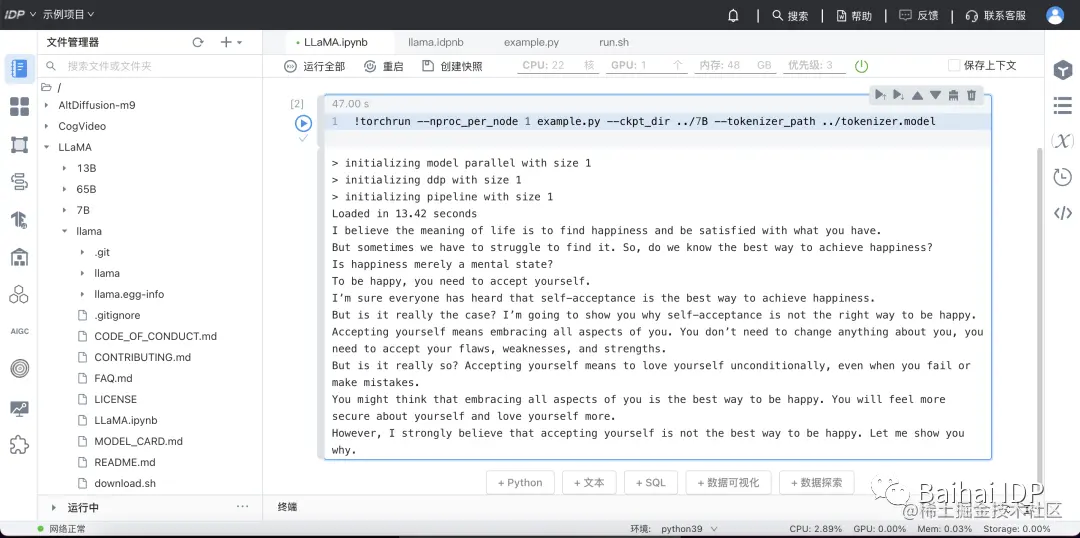The width and height of the screenshot is (1080, 538).
Task: Open the 示例项目 project dropdown
Action: 68,14
